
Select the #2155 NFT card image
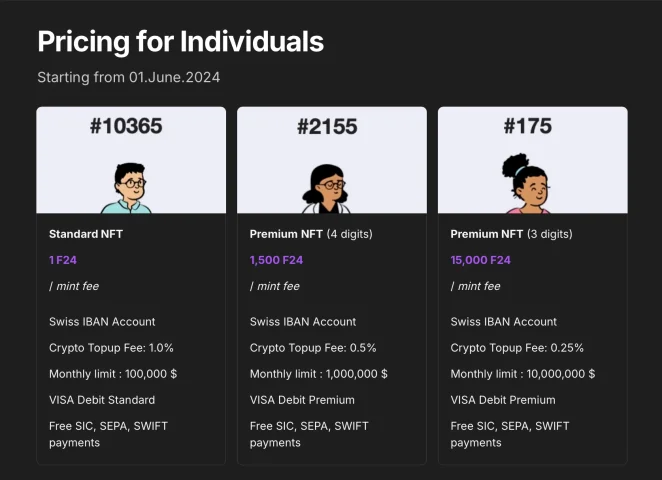pyautogui.click(x=332, y=160)
